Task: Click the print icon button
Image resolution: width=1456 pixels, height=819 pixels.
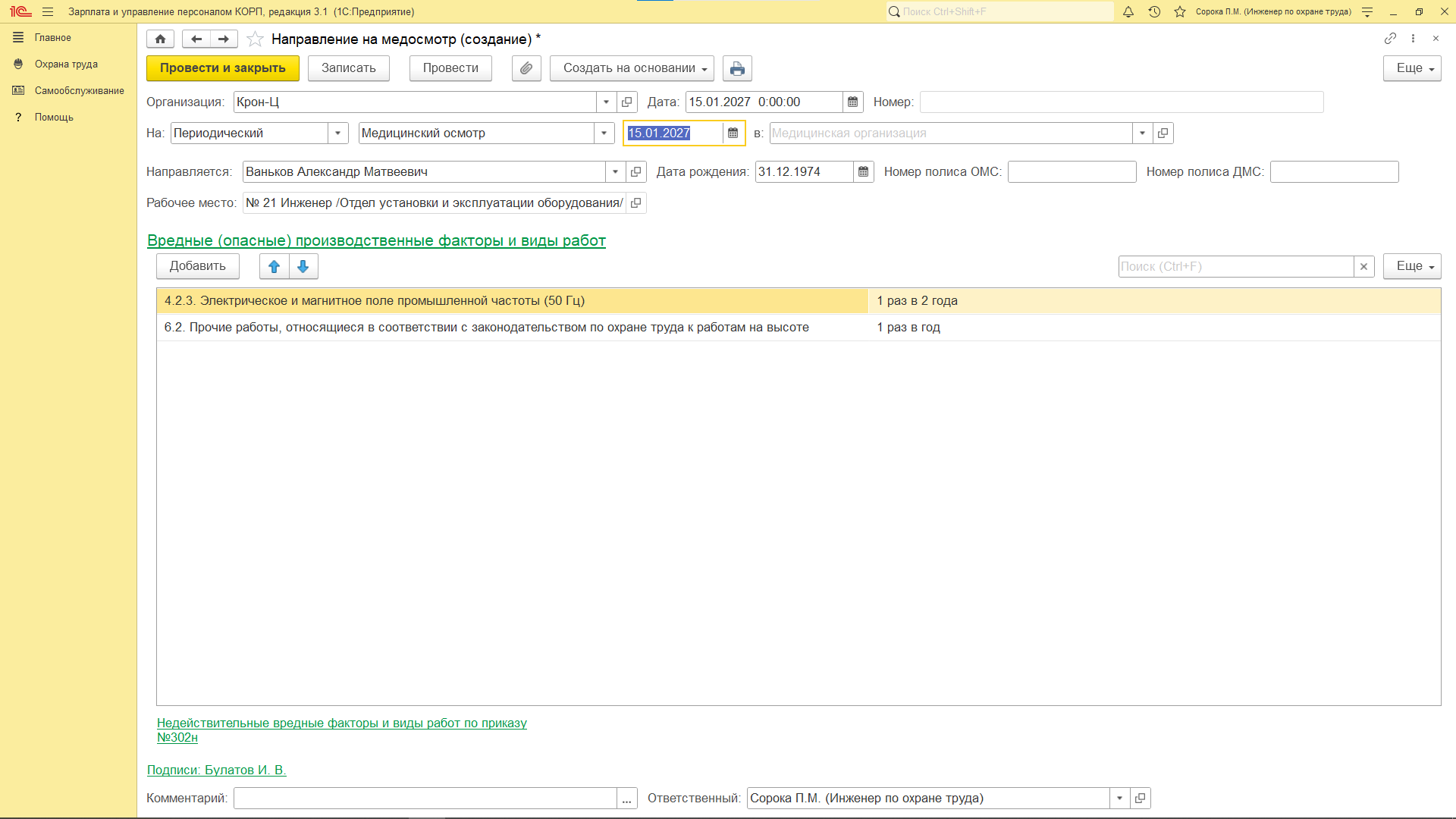Action: click(736, 68)
